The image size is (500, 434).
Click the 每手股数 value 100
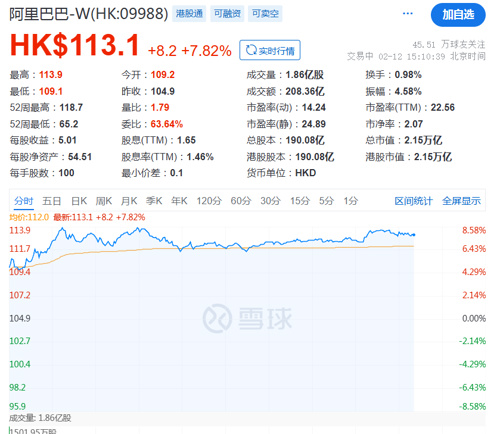pos(66,173)
